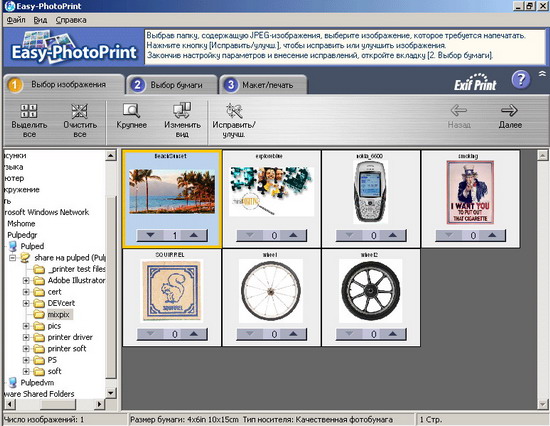Image resolution: width=550 pixels, height=426 pixels.
Task: Increase copies for the puzzle pieces image
Action: pyautogui.click(x=293, y=235)
